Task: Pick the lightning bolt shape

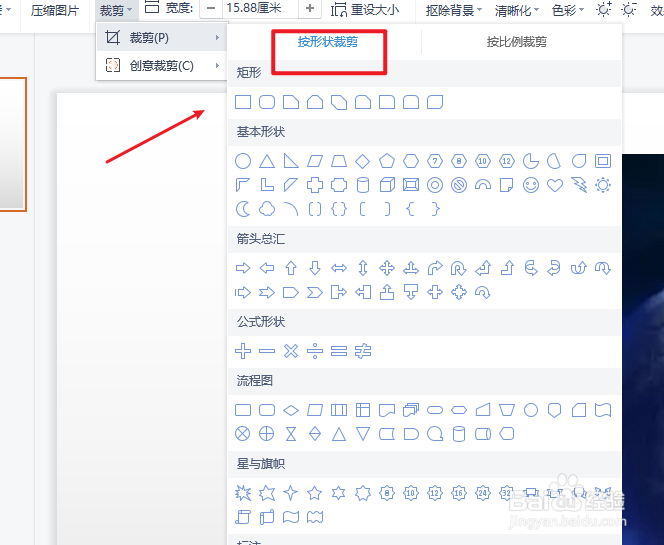Action: tap(579, 185)
